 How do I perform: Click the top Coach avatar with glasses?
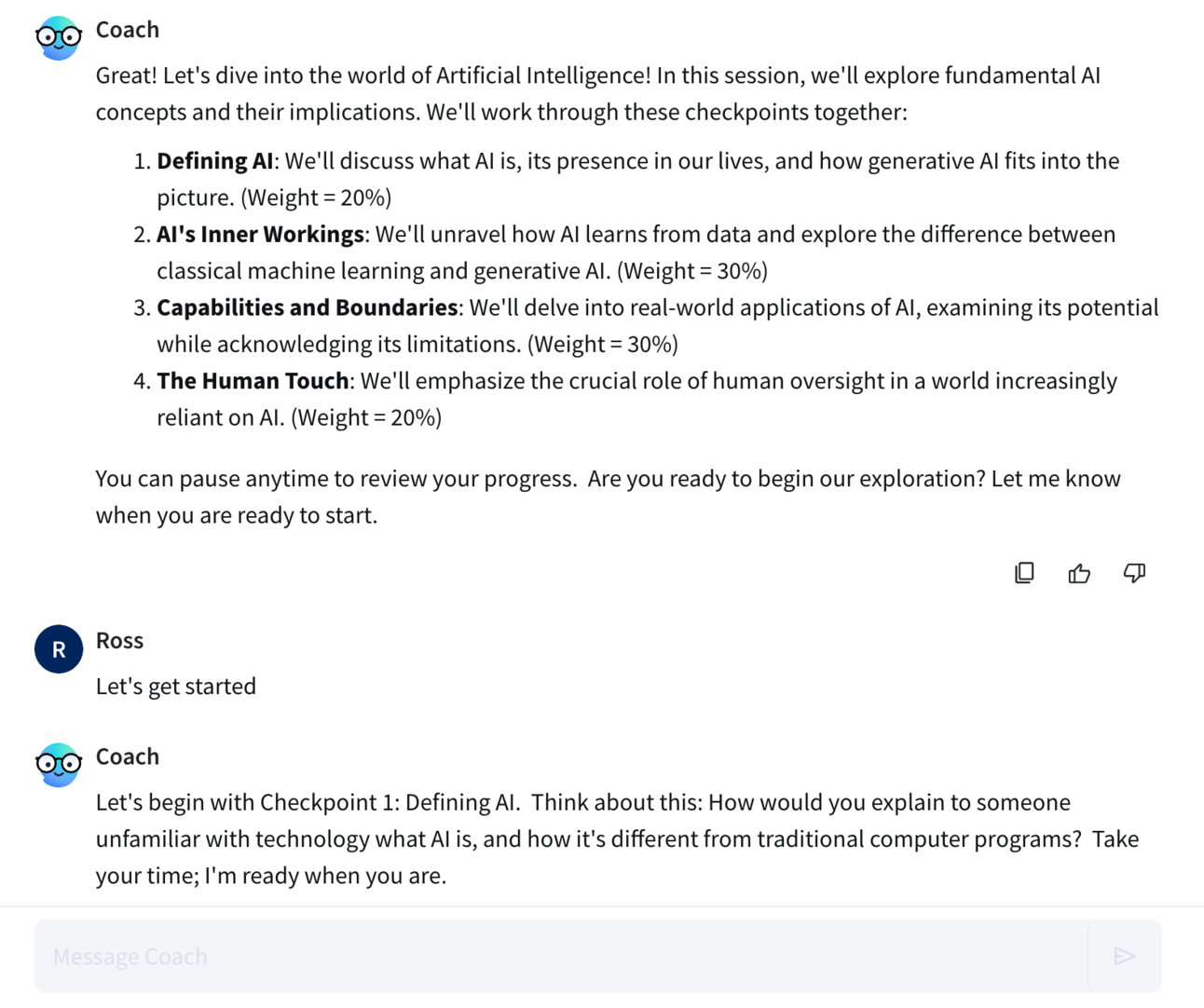[x=59, y=38]
